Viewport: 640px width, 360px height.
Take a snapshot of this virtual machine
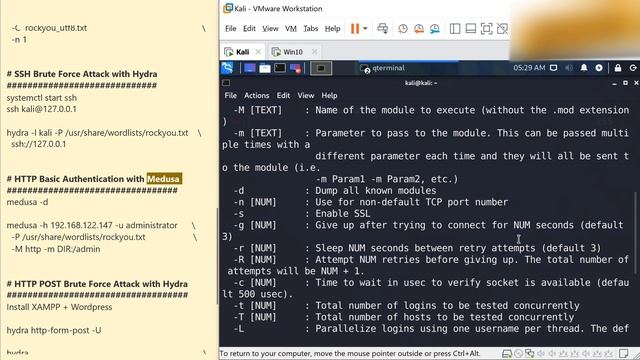[x=403, y=29]
